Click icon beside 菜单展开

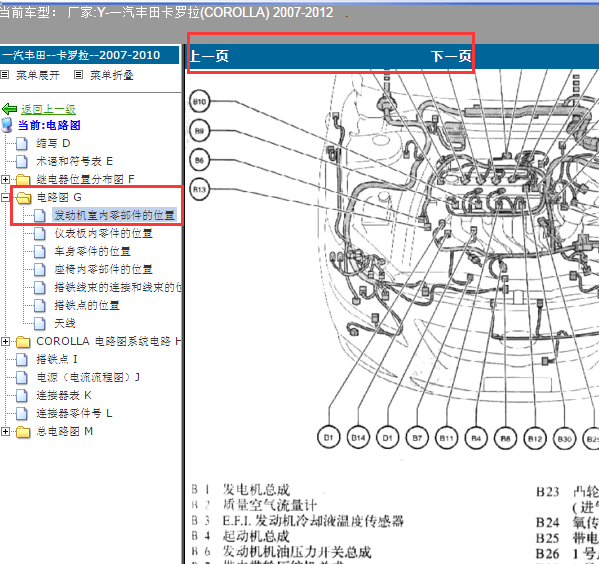[x=5, y=75]
